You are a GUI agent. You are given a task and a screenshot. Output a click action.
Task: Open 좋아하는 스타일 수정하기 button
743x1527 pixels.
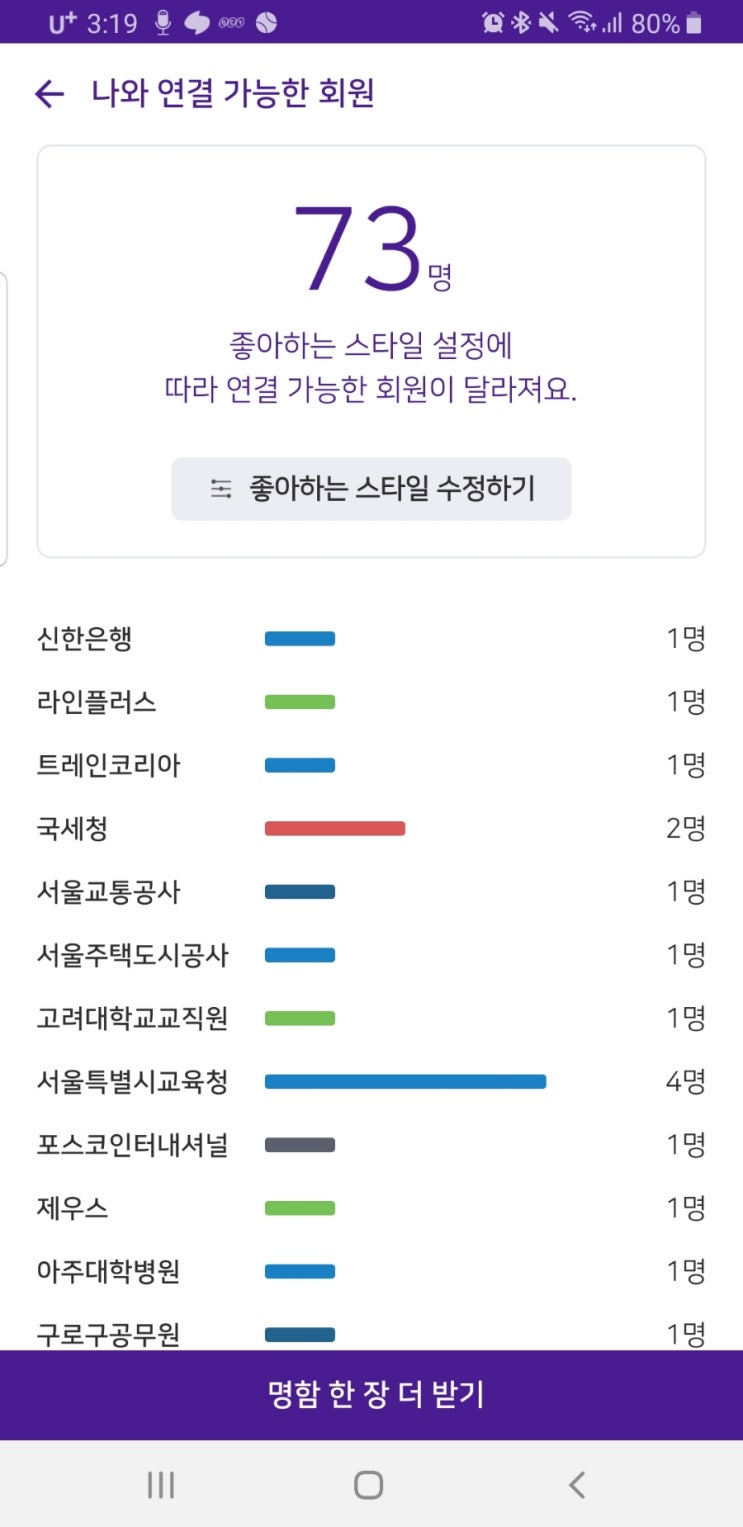(371, 489)
